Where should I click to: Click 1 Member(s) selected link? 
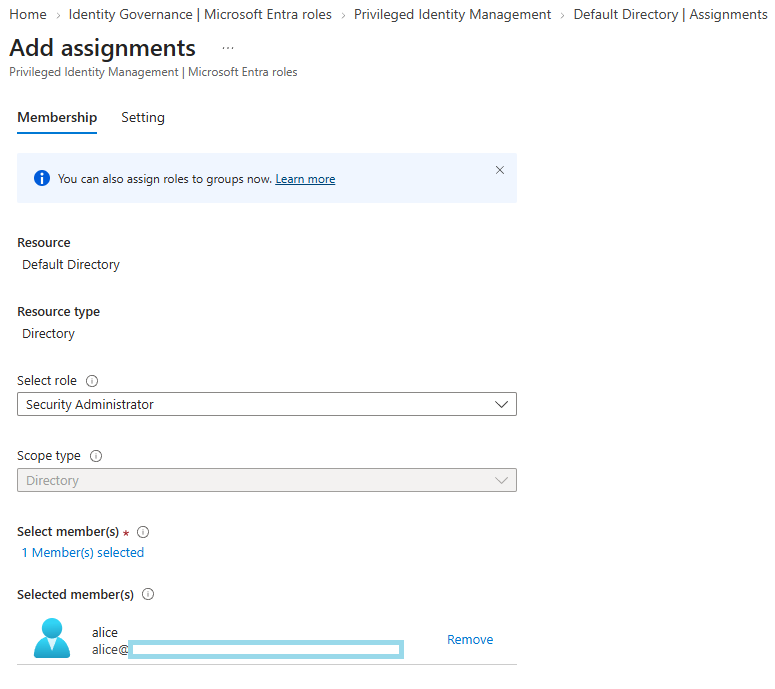click(x=83, y=553)
